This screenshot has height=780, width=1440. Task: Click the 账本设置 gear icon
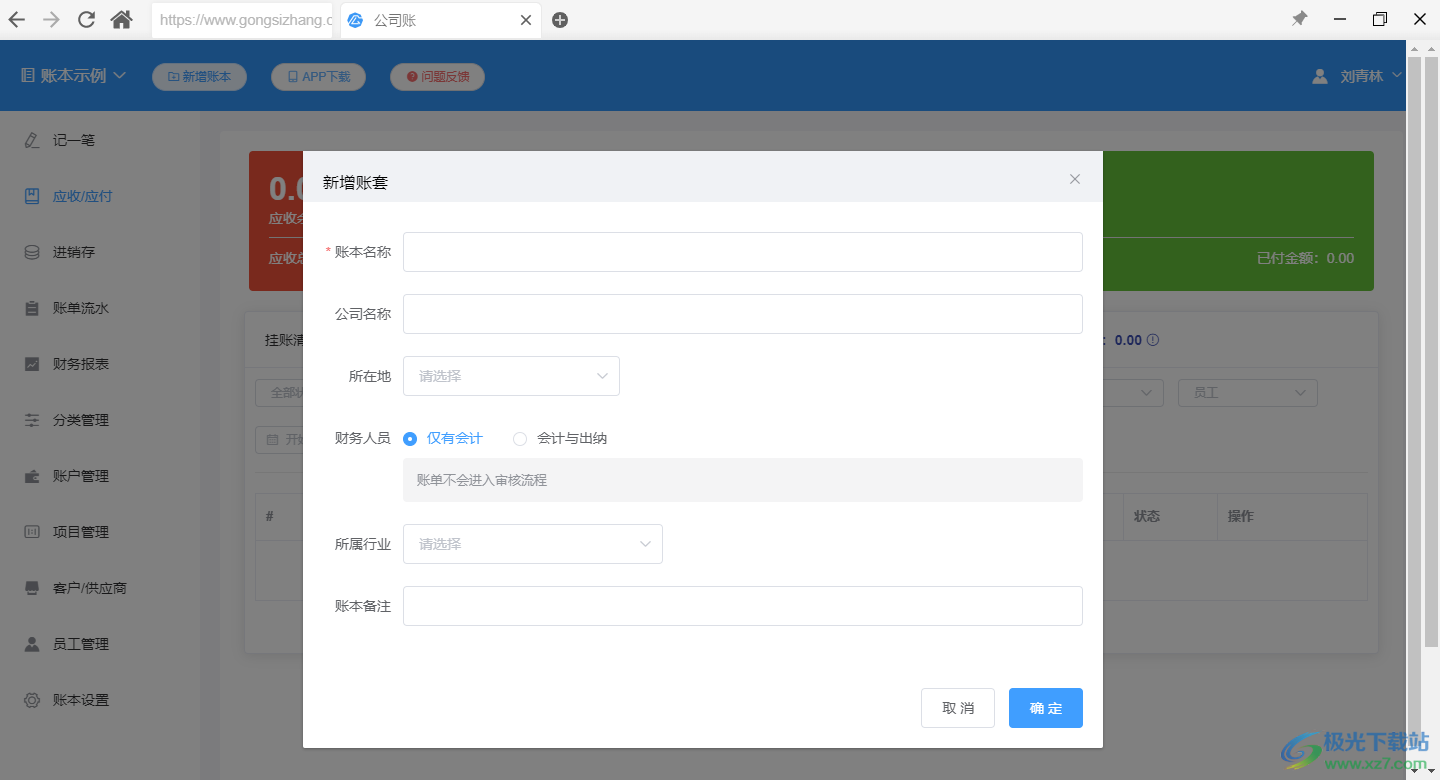tap(32, 700)
